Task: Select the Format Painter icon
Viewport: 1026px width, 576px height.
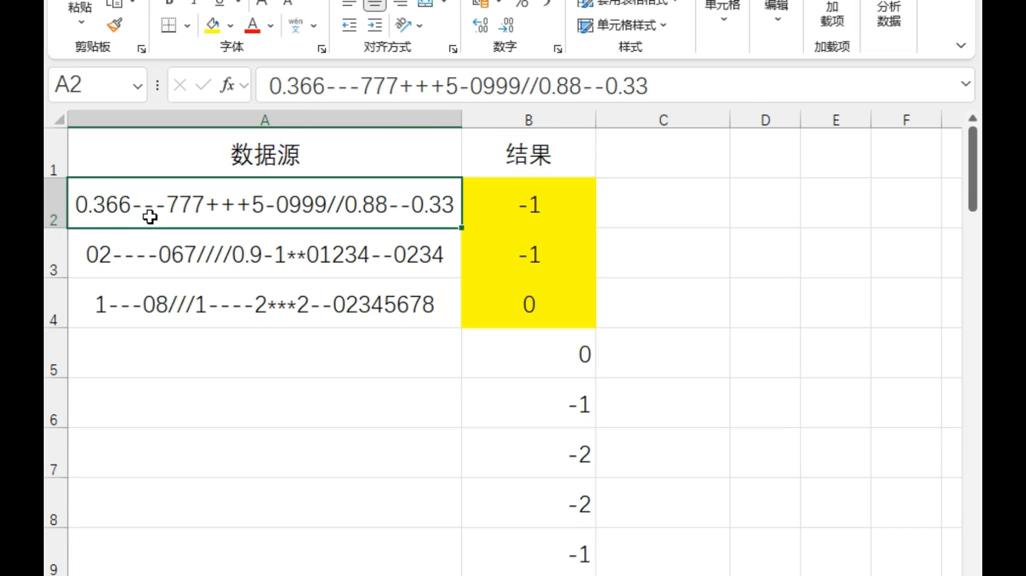Action: click(114, 25)
